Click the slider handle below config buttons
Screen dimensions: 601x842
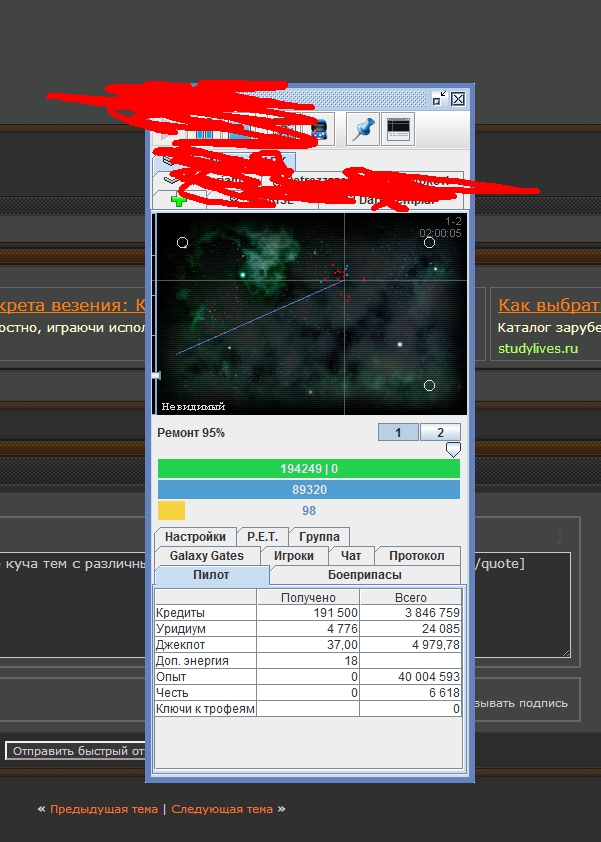[x=453, y=450]
